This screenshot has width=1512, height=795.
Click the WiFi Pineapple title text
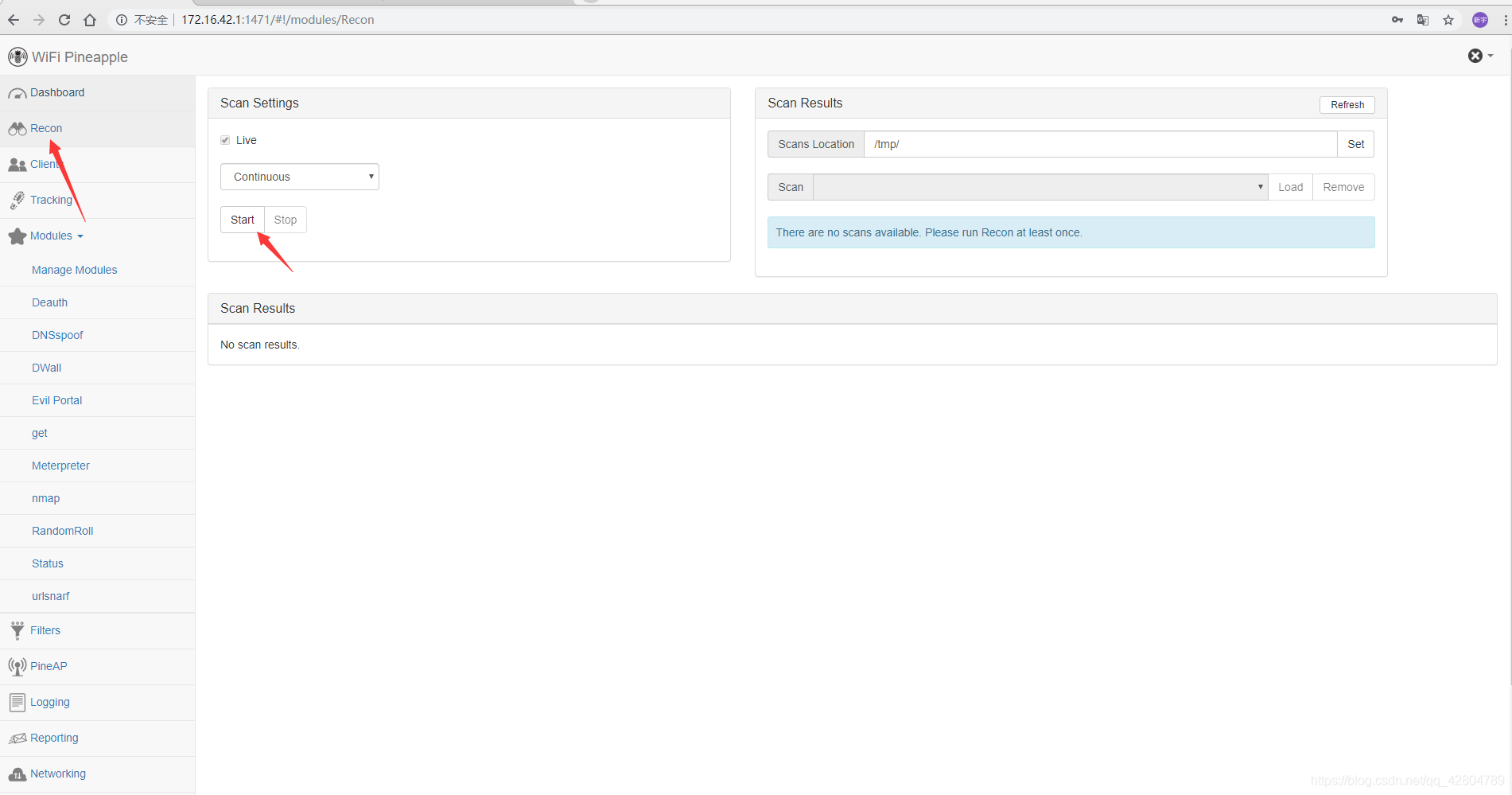80,57
